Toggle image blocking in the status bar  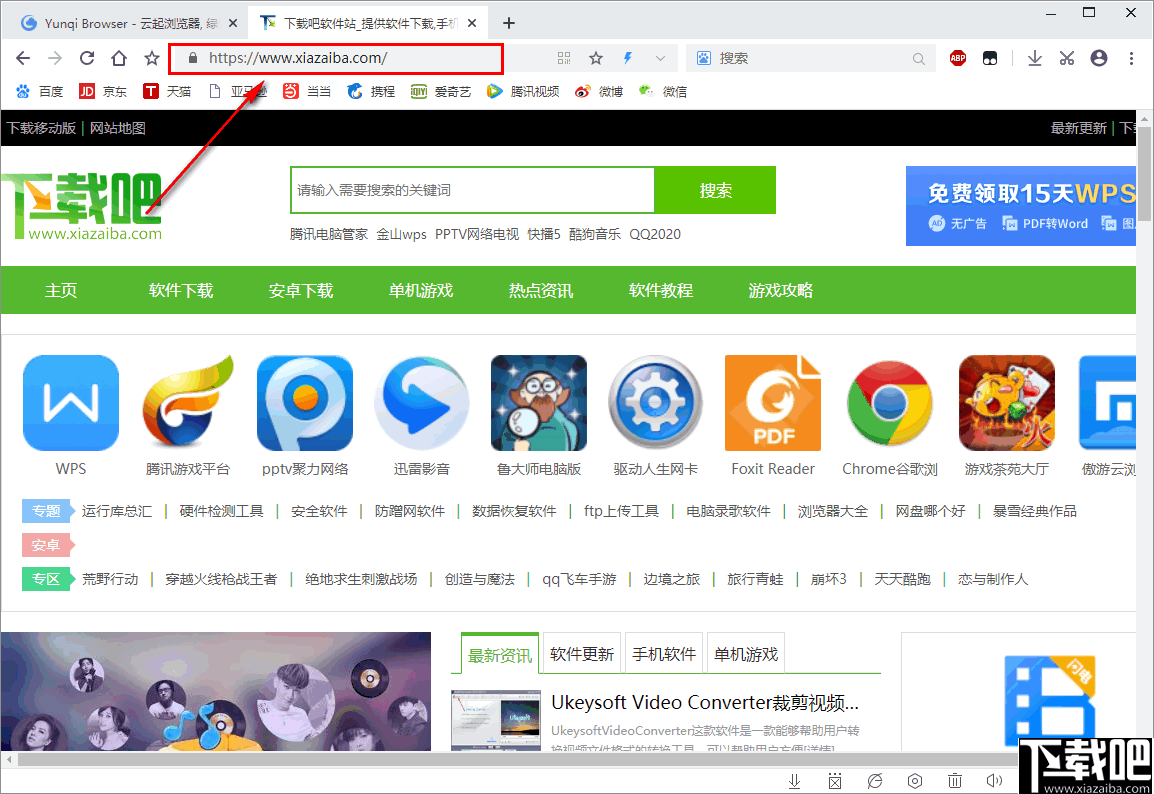[835, 781]
